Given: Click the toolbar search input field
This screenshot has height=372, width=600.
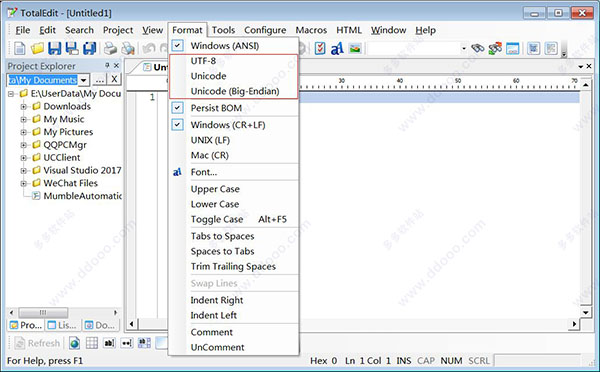Looking at the screenshot, I should click(413, 49).
